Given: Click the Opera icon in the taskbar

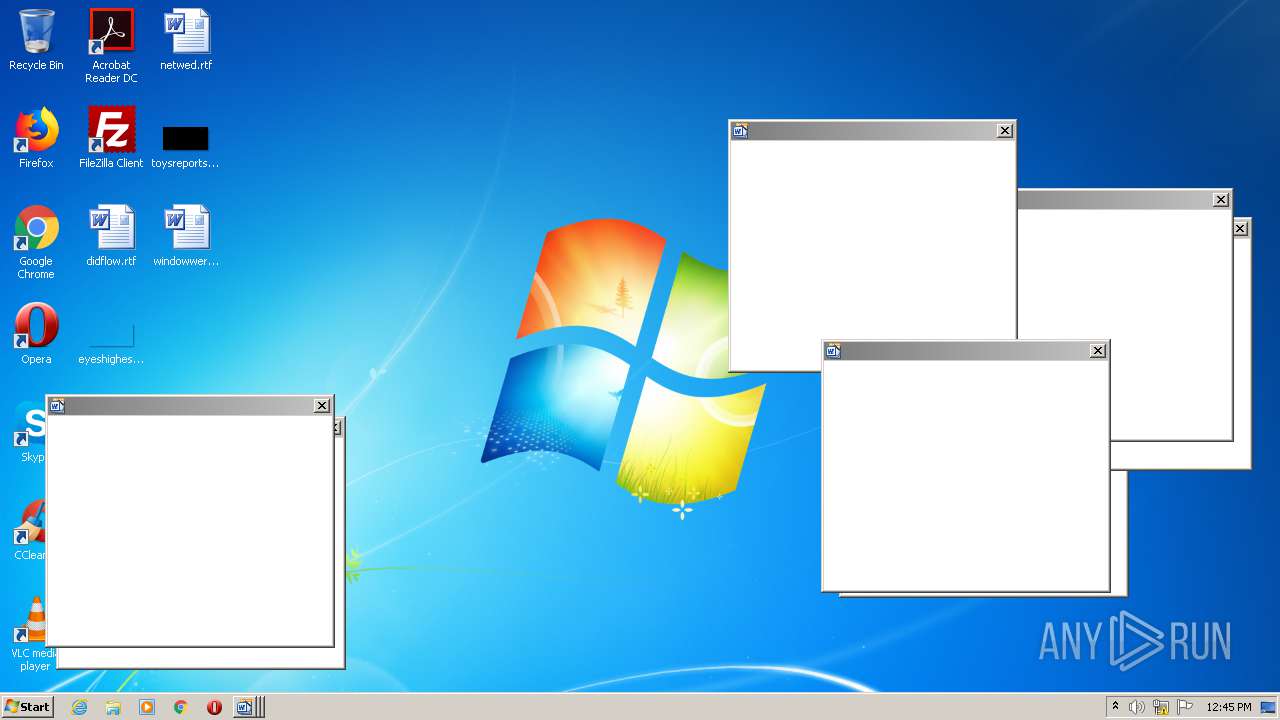Looking at the screenshot, I should pos(214,707).
